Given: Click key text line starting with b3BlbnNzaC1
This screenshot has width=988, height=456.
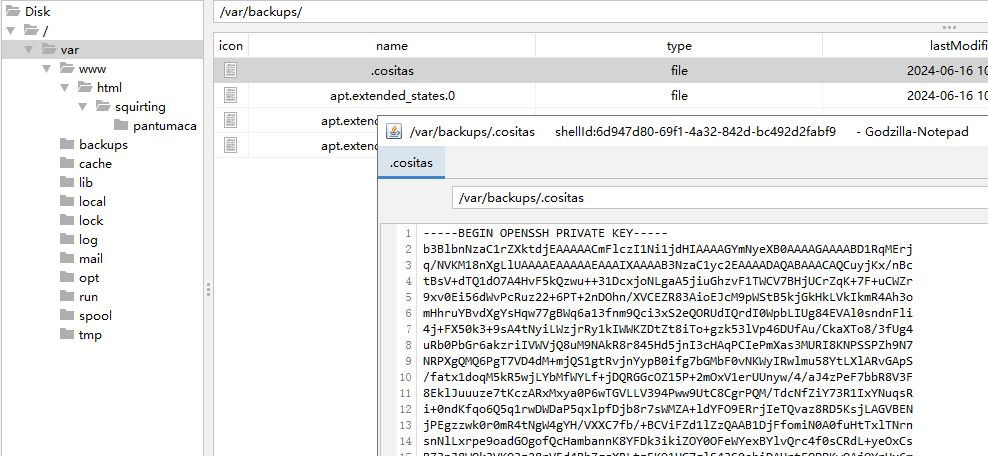Looking at the screenshot, I should click(x=668, y=249).
